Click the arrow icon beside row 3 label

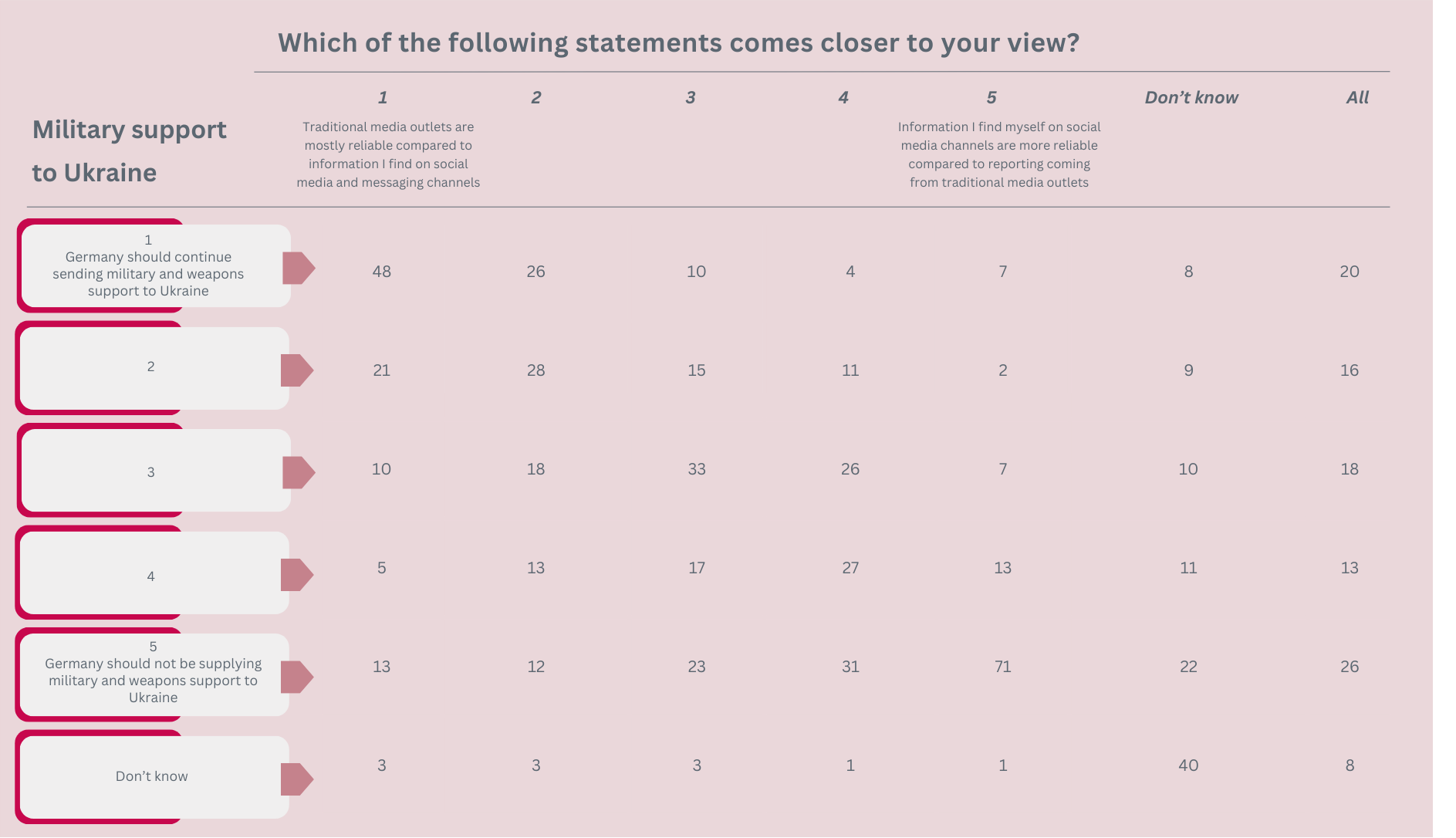(299, 472)
